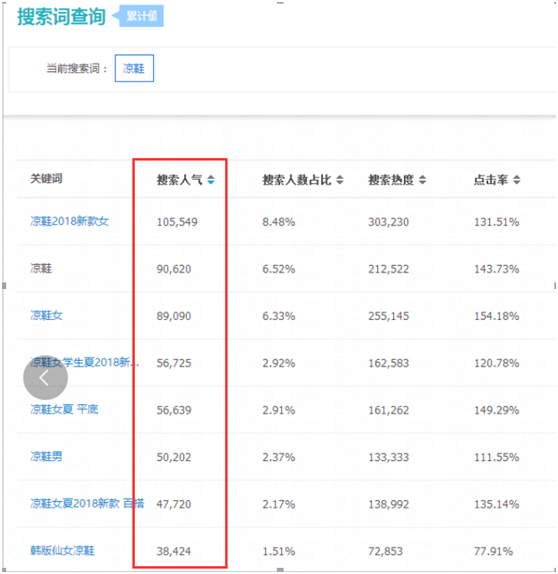Select the search heat 162,583
Screen dimensions: 558x574
tap(388, 363)
